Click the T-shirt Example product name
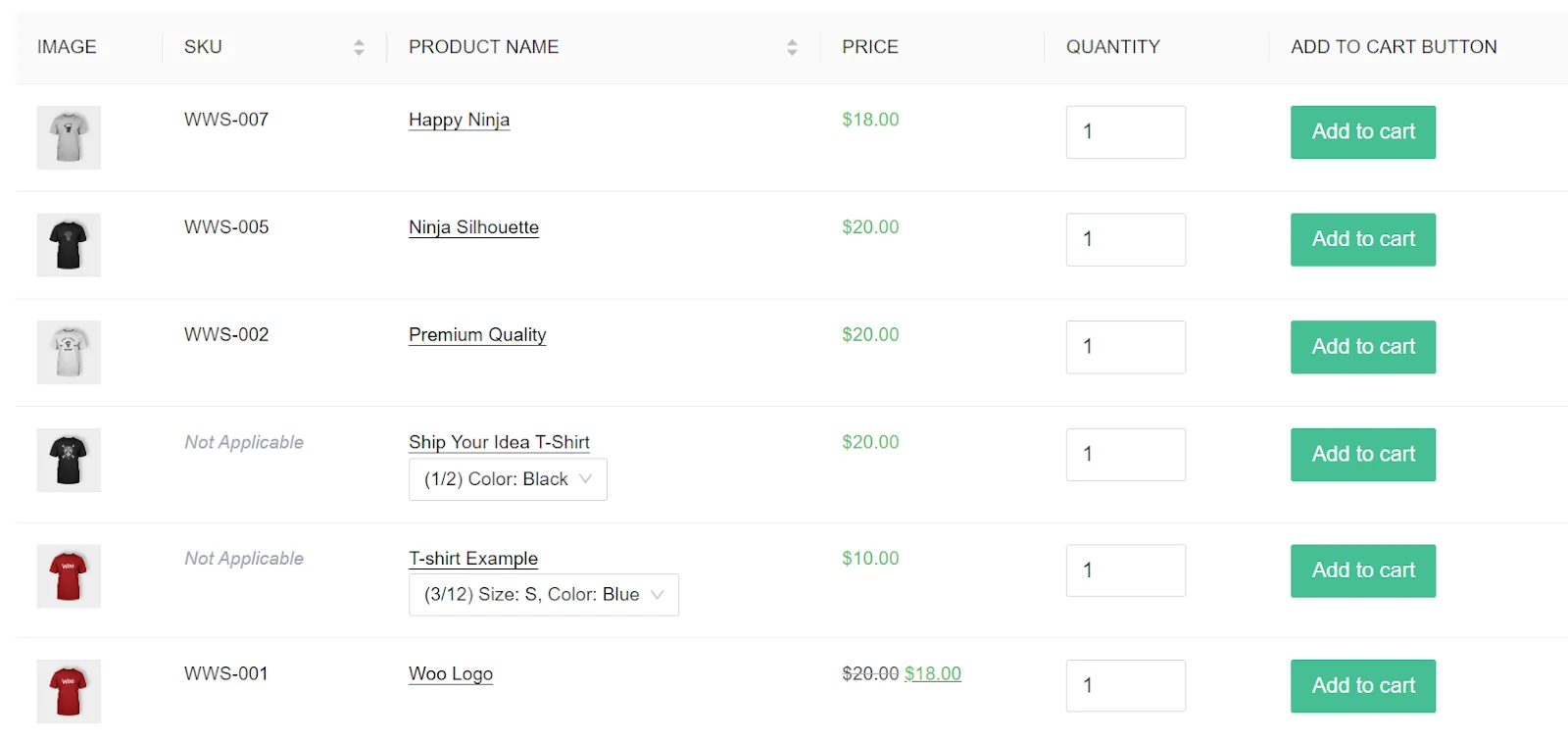1568x742 pixels. pyautogui.click(x=472, y=558)
